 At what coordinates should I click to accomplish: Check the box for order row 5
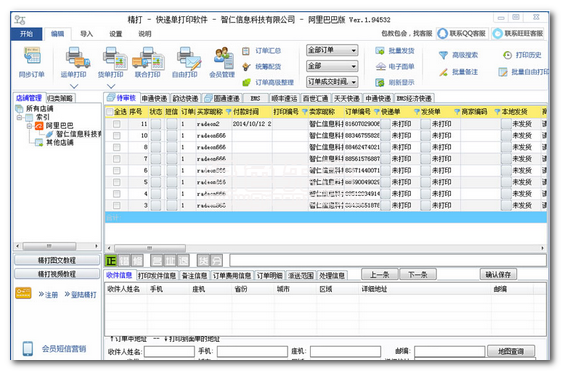tap(117, 182)
